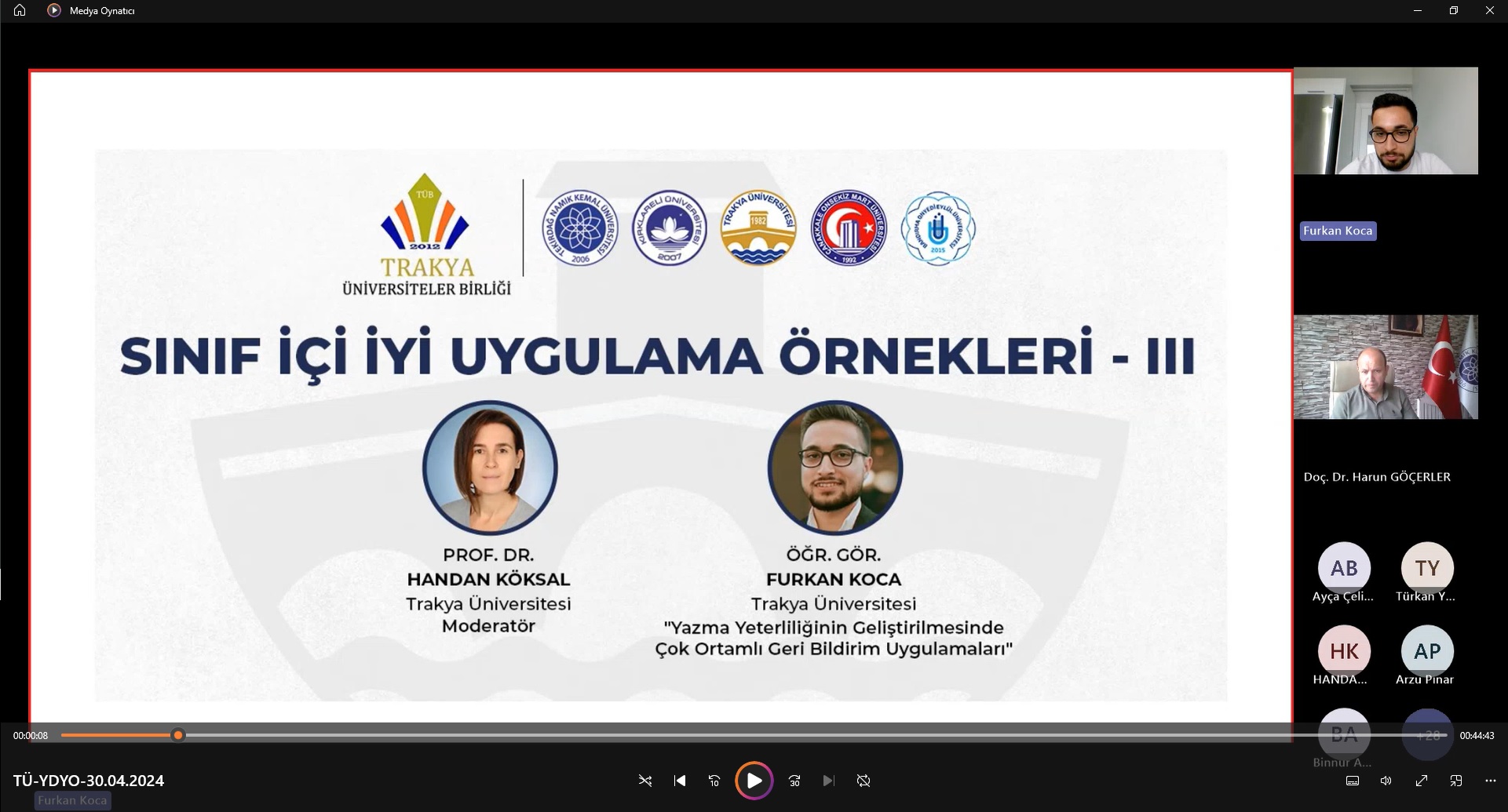
Task: Click the Türkan Y... participant name
Action: point(1425,596)
